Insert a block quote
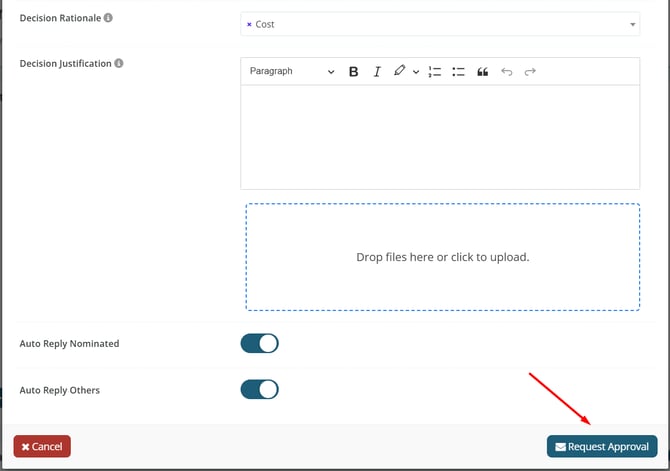Viewport: 670px width, 471px height. click(x=483, y=72)
